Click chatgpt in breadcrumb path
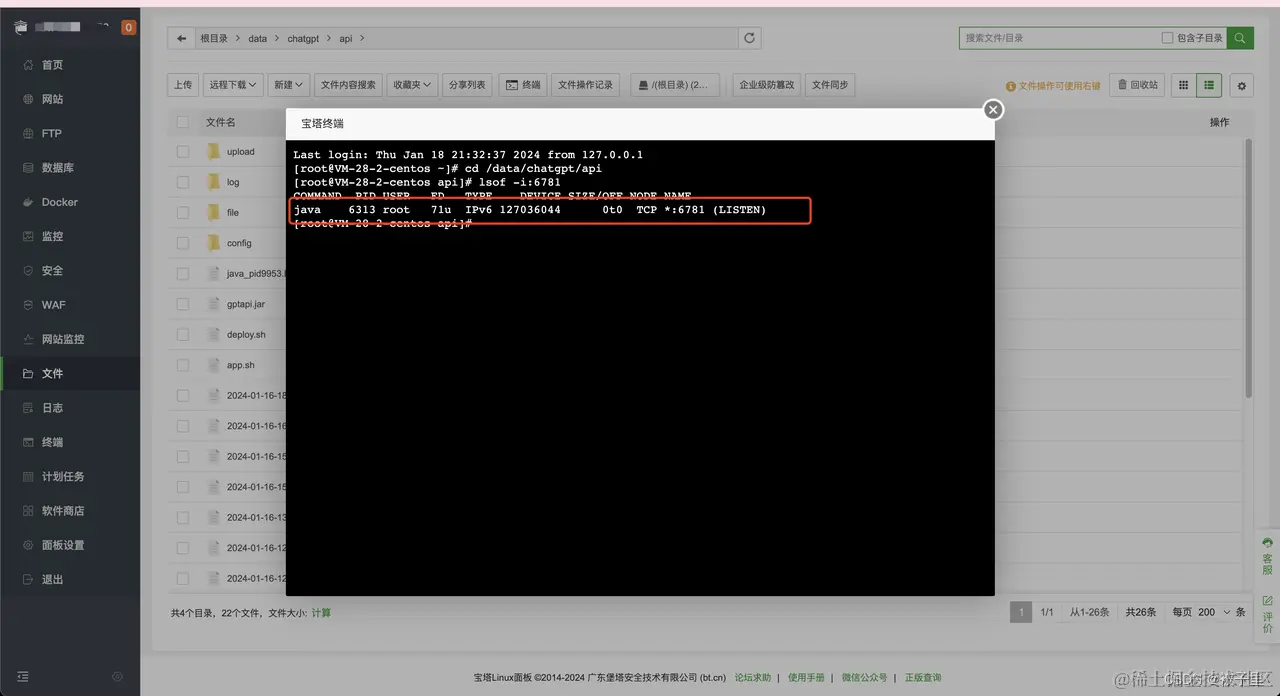 (303, 38)
